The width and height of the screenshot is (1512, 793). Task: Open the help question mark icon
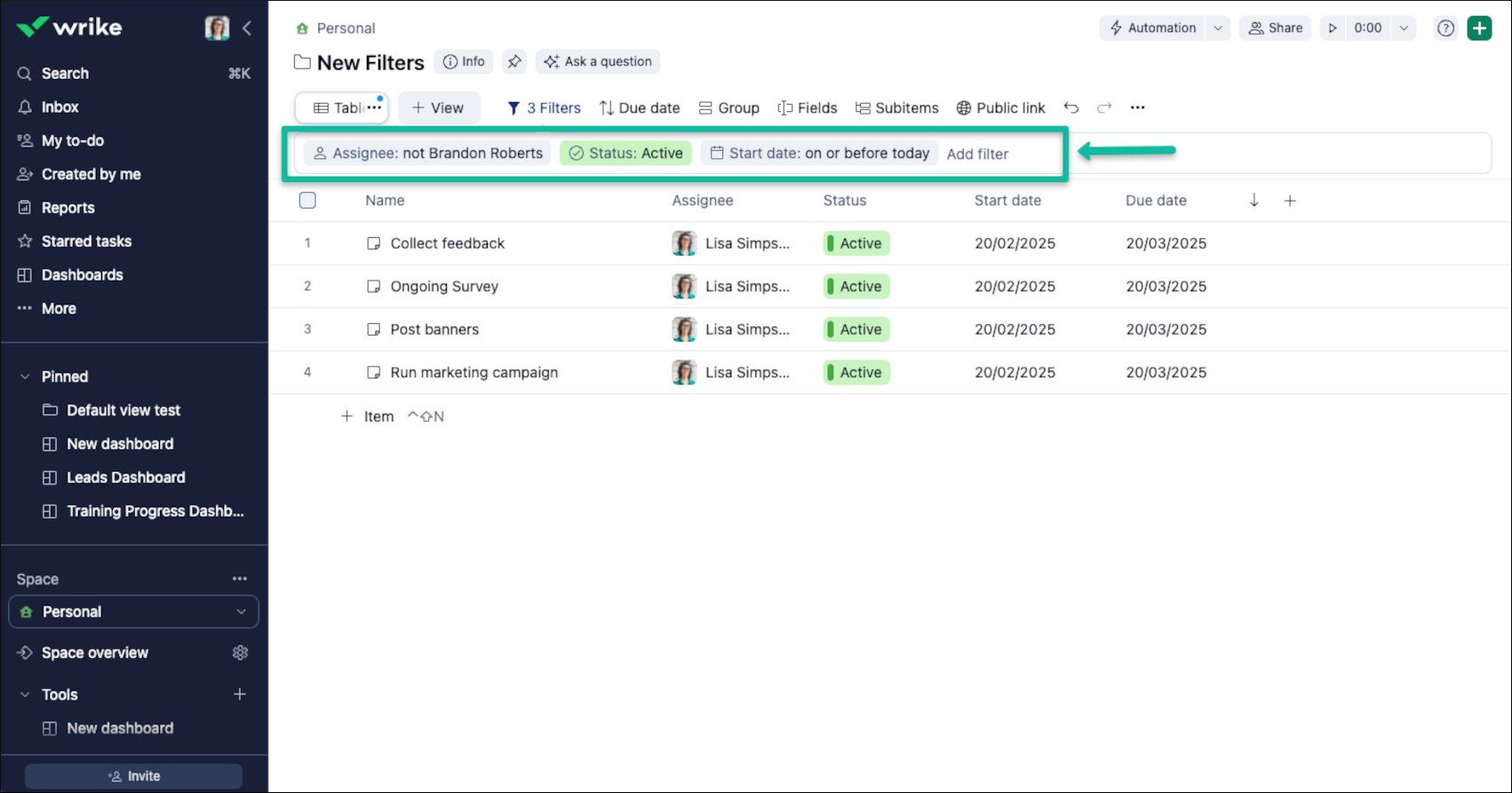coord(1446,28)
